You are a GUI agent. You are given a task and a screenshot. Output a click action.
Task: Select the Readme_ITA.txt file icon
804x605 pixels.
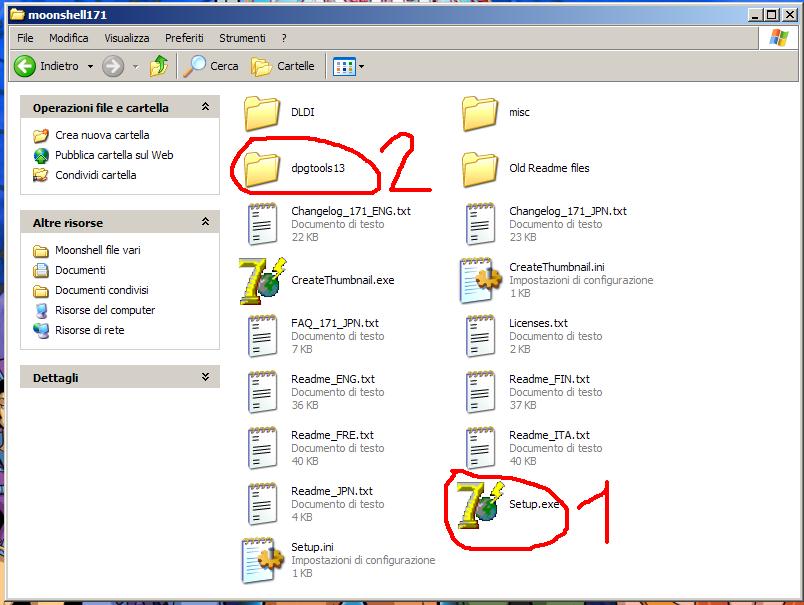[480, 448]
